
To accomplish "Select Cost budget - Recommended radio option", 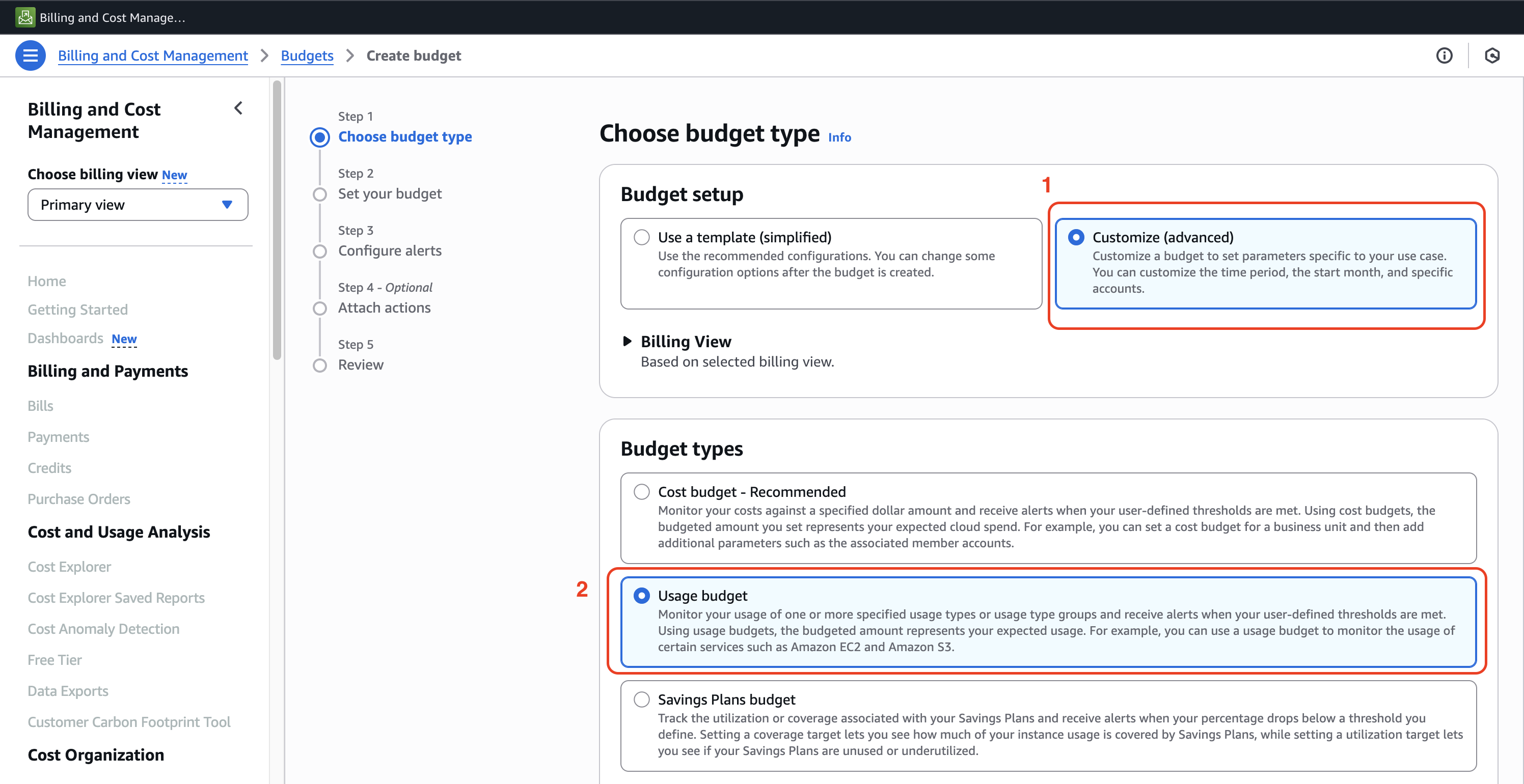I will point(641,492).
